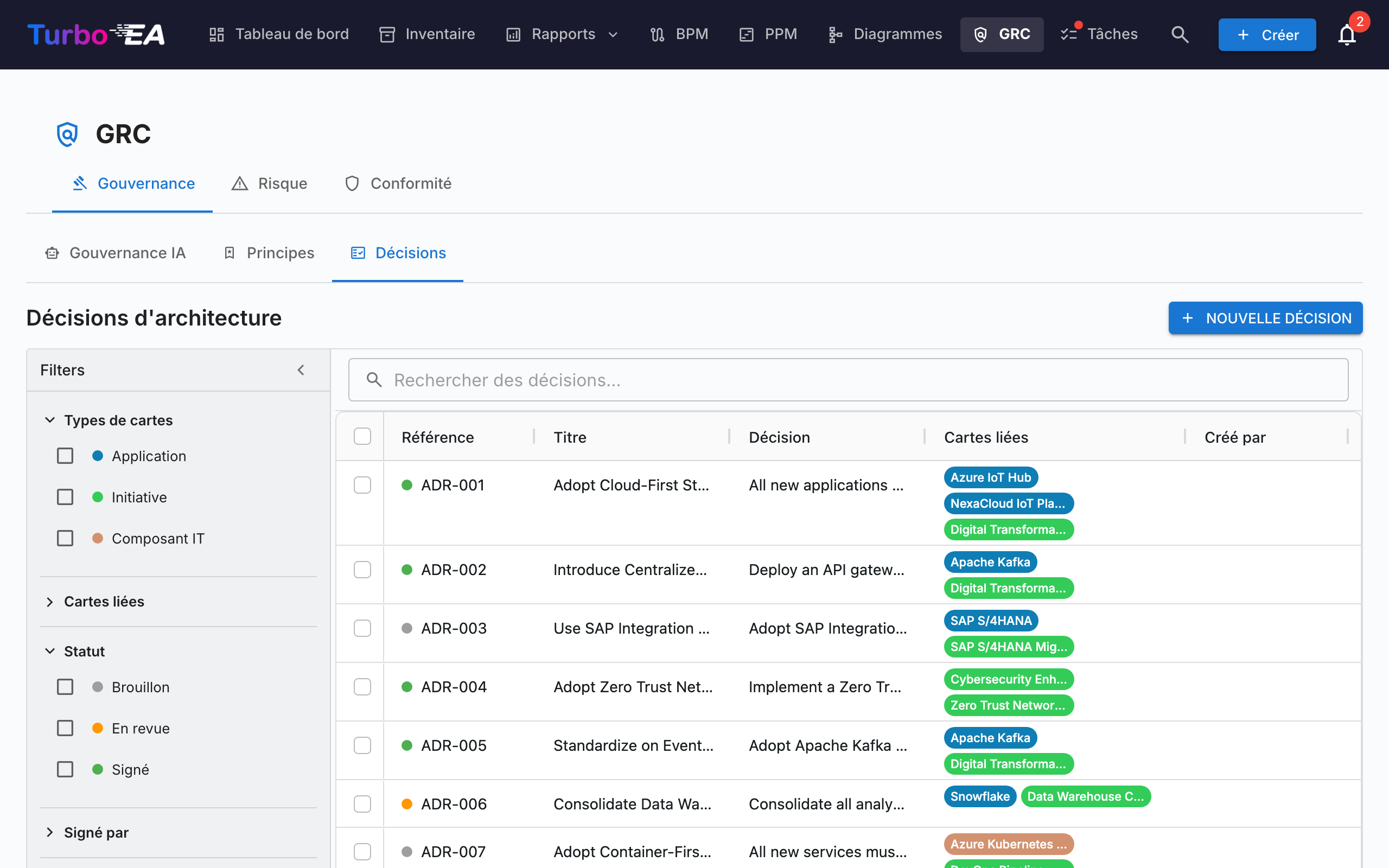The width and height of the screenshot is (1389, 868).
Task: Click the Rapports chart icon
Action: pos(513,34)
